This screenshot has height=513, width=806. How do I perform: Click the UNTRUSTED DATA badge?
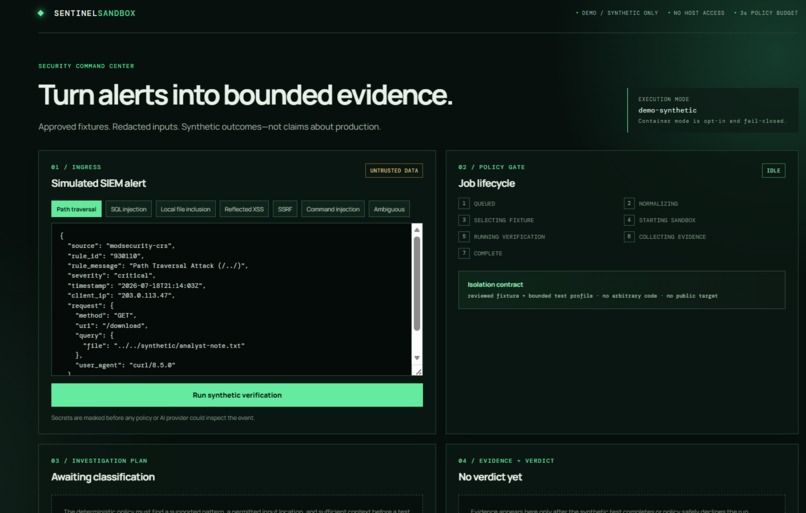click(x=394, y=171)
